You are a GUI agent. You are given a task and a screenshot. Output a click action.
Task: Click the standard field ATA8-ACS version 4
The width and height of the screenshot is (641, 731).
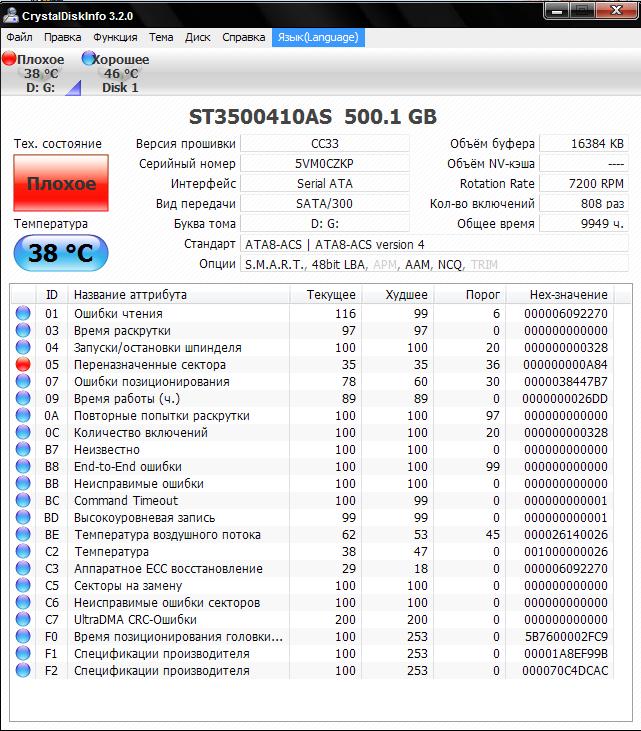pyautogui.click(x=434, y=244)
